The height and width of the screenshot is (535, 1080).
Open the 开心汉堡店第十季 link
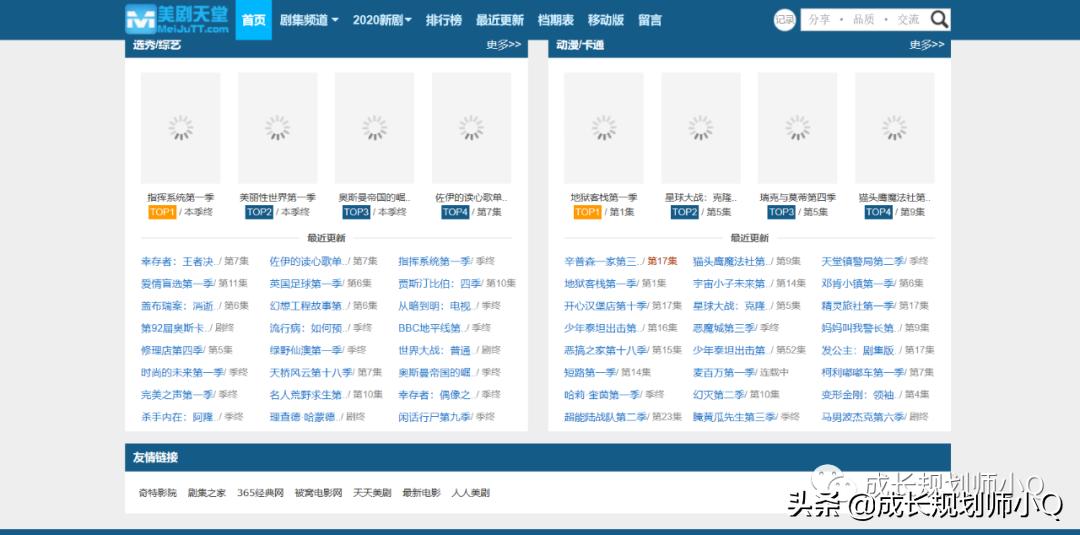(605, 306)
